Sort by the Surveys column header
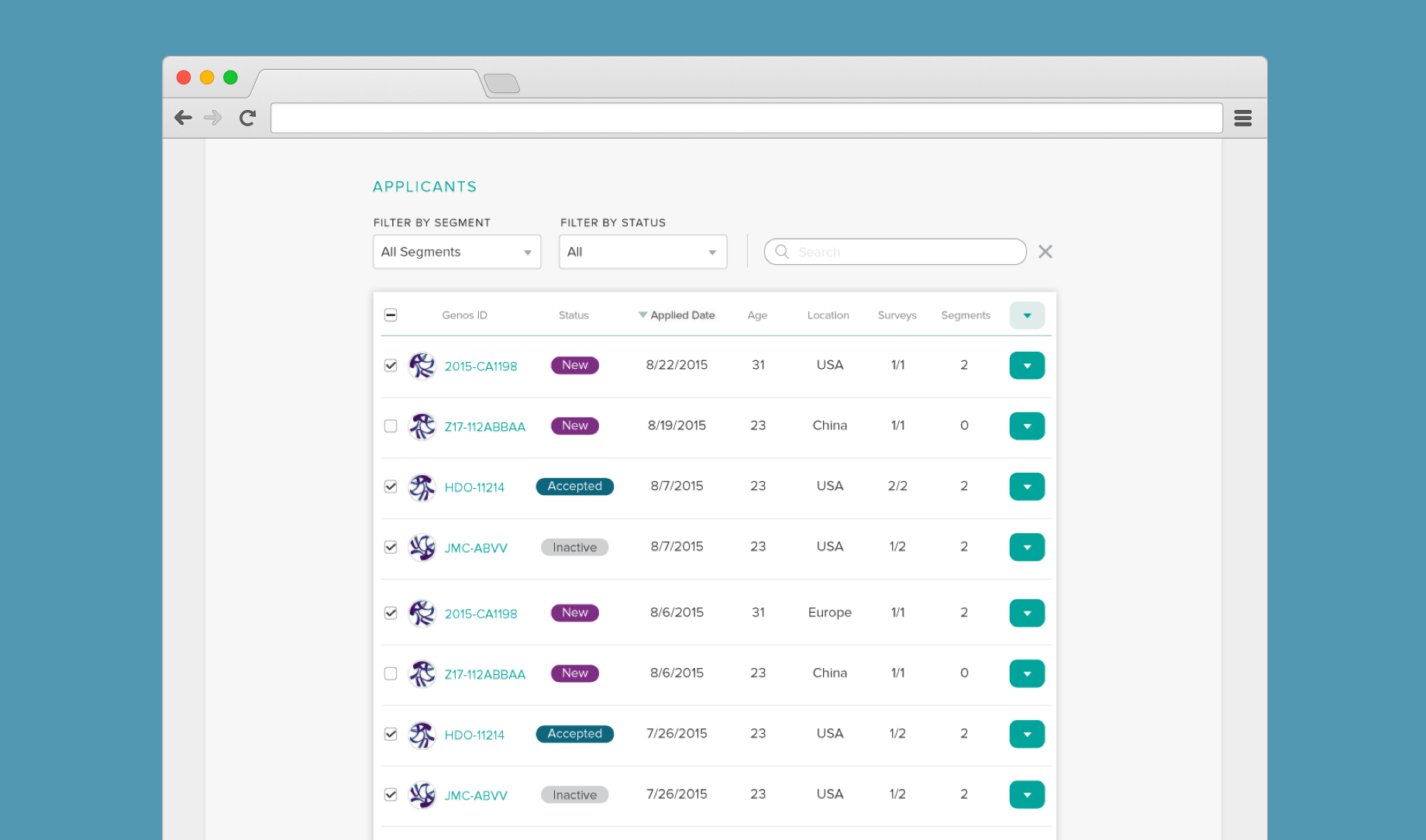The height and width of the screenshot is (840, 1426). [897, 315]
